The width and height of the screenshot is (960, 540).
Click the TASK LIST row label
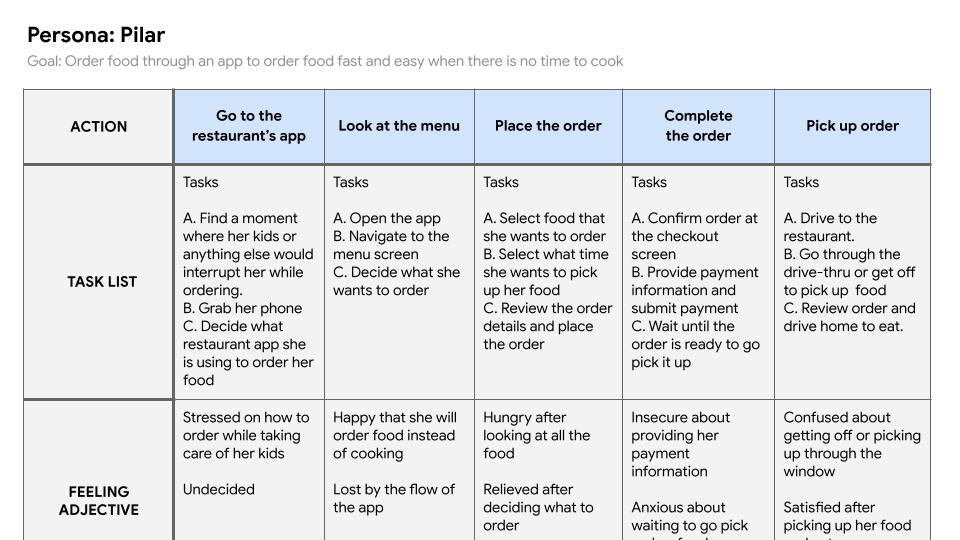(99, 282)
